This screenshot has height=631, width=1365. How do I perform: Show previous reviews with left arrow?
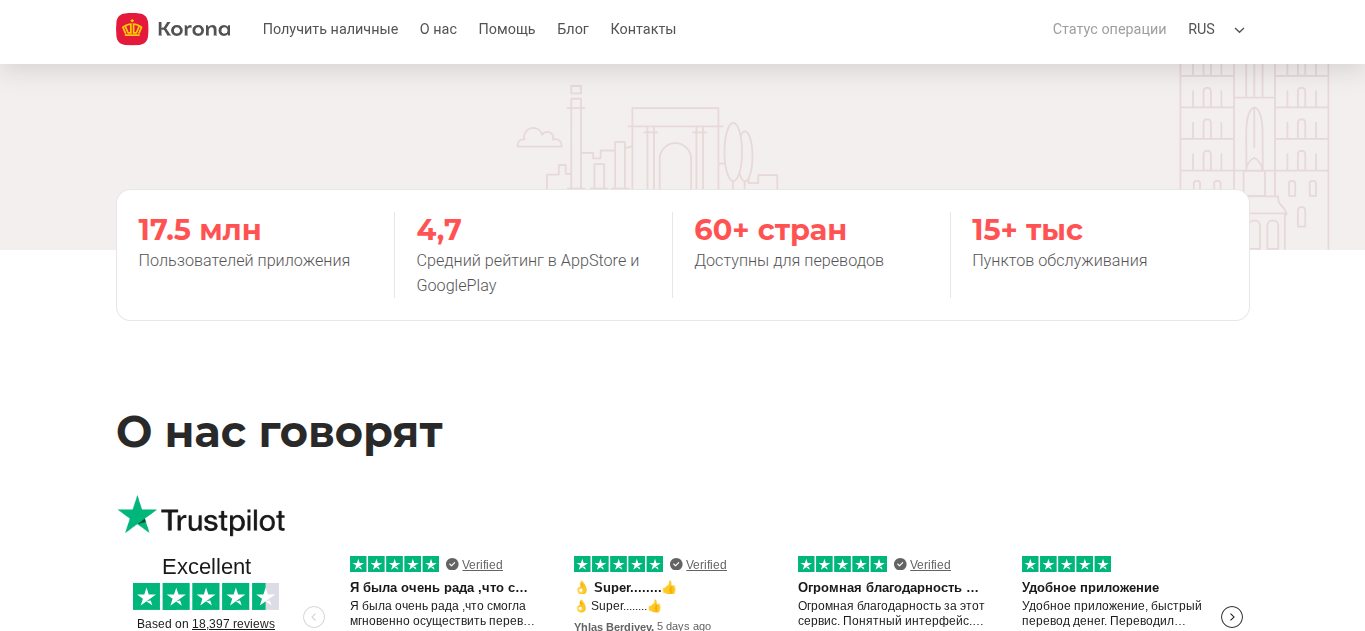coord(314,617)
